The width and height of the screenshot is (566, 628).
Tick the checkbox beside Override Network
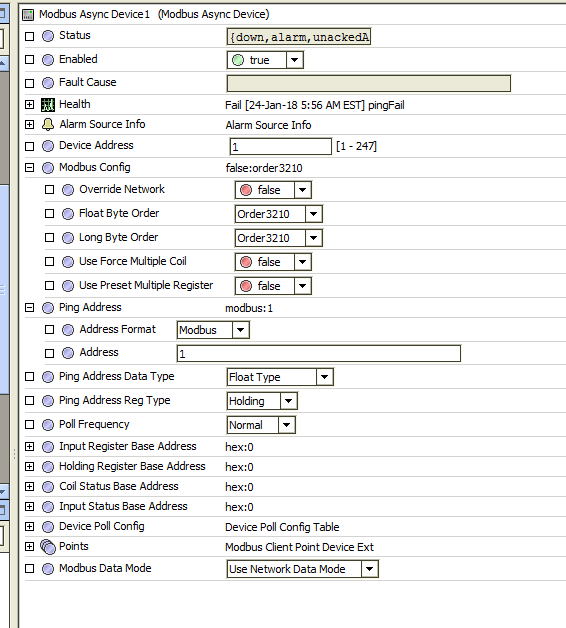click(x=49, y=189)
